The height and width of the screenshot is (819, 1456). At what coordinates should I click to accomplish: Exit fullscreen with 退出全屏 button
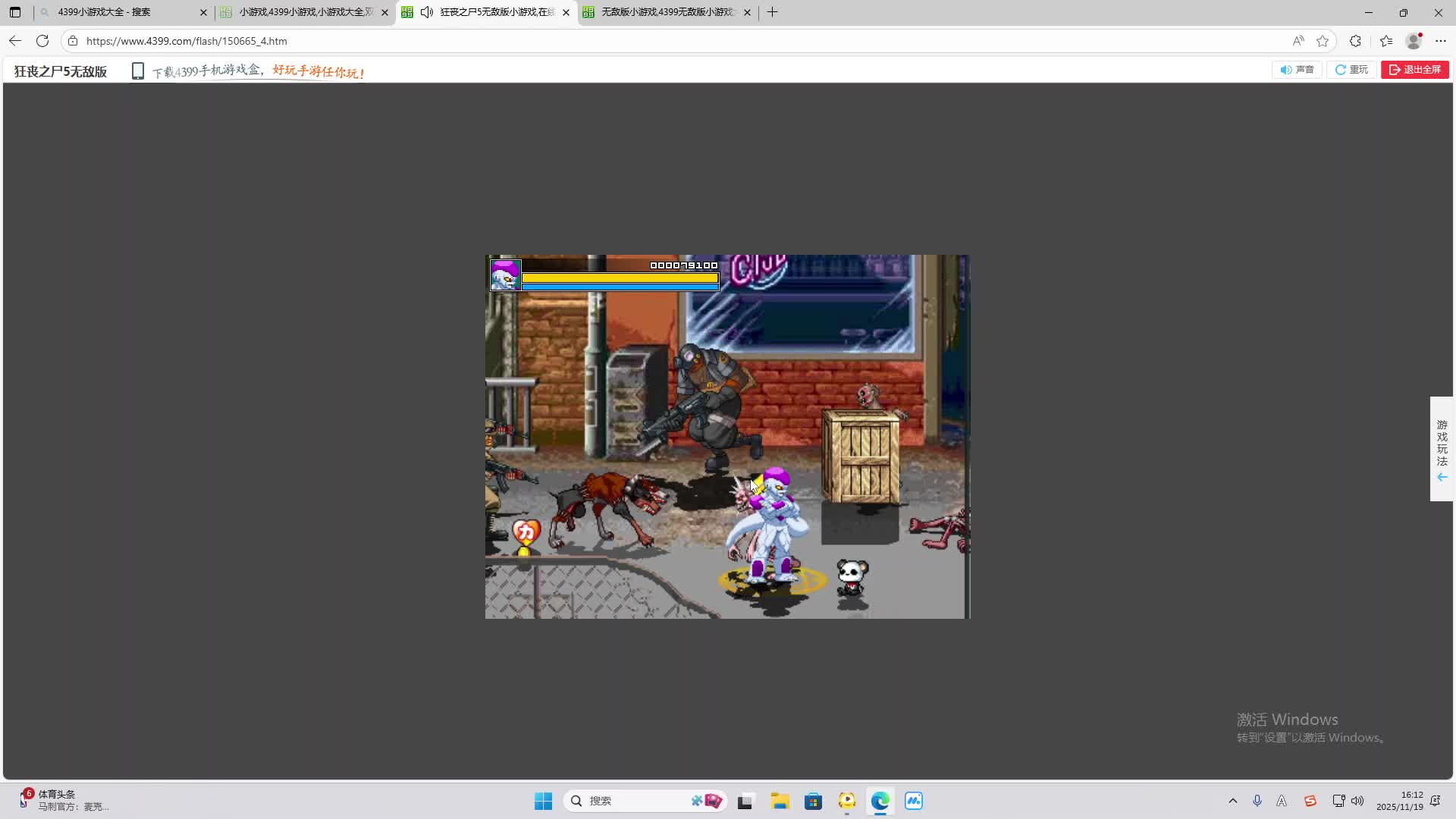[x=1415, y=70]
